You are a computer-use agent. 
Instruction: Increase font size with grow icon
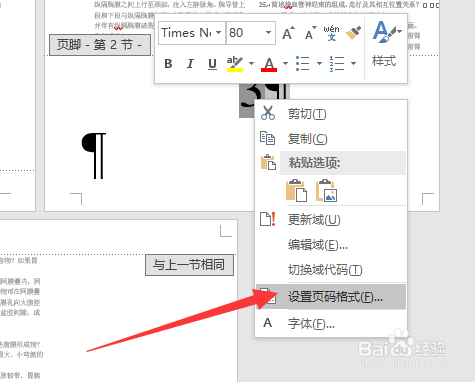288,33
